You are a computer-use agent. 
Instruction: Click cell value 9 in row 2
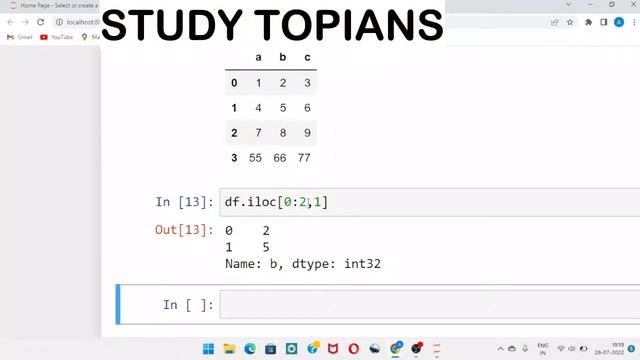pyautogui.click(x=307, y=133)
